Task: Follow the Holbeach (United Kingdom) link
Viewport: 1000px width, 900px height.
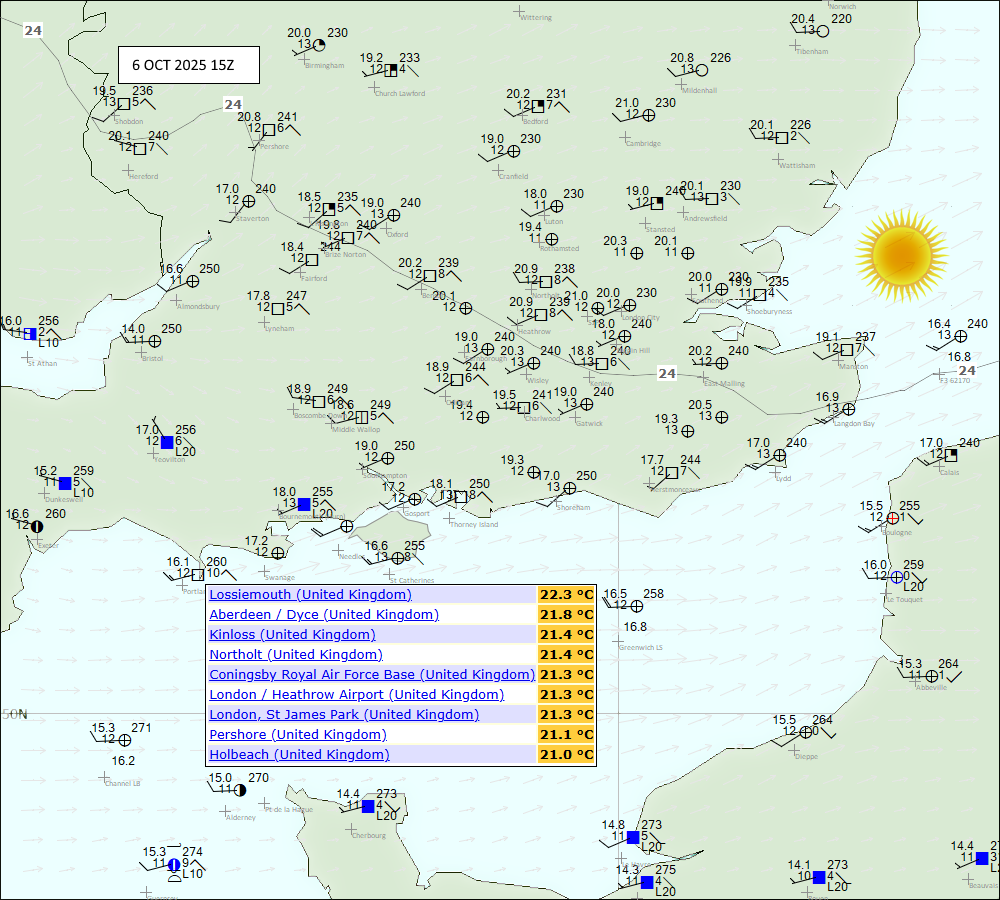Action: (299, 755)
